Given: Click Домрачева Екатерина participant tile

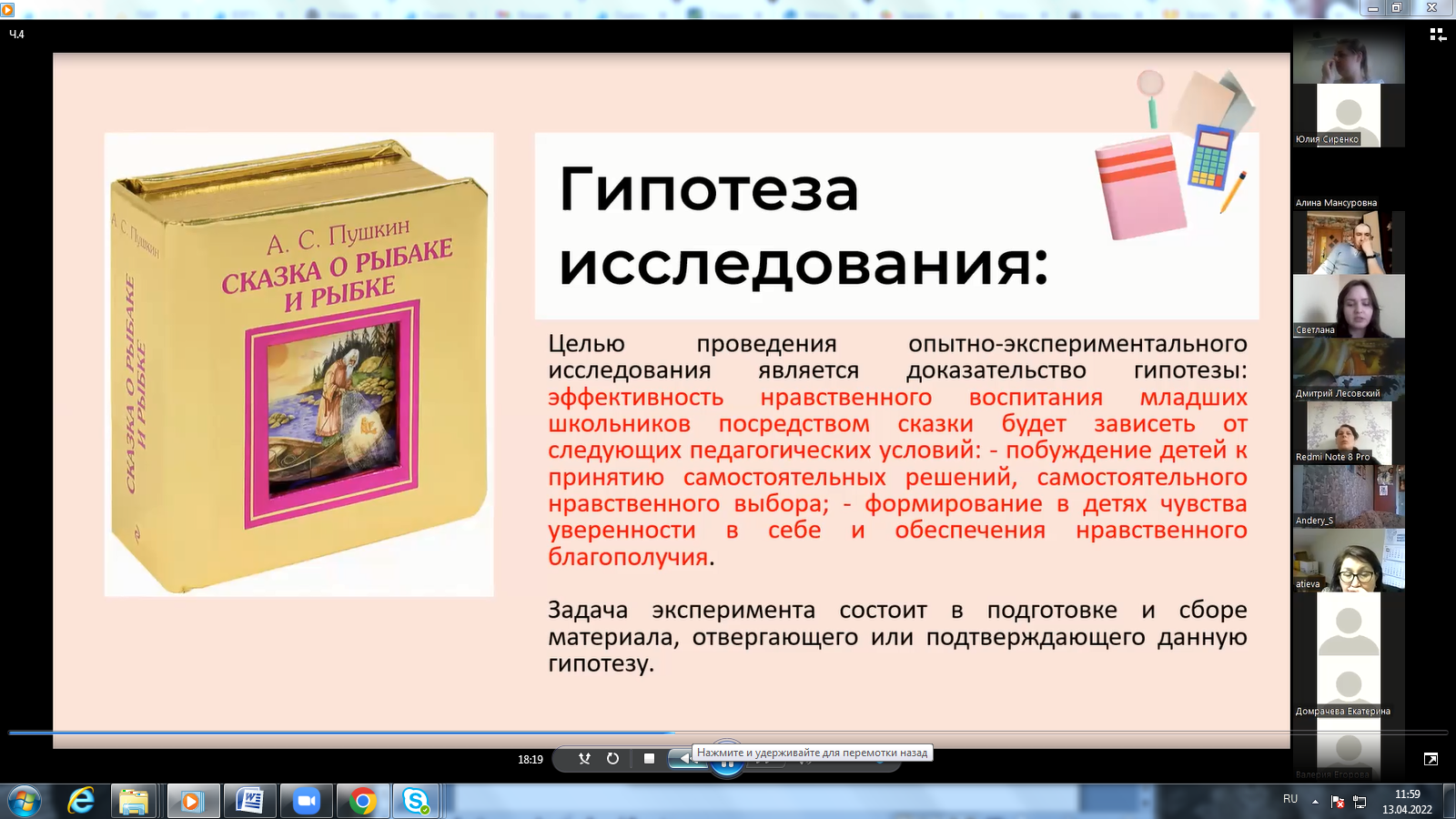Looking at the screenshot, I should pos(1349,687).
